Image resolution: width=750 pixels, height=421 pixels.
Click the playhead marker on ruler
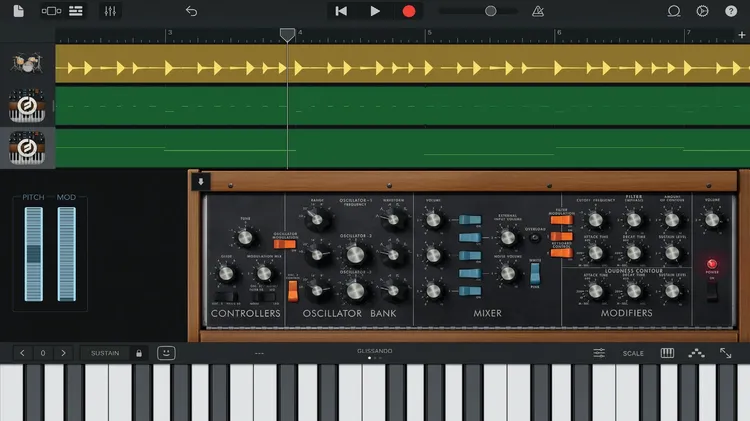[x=287, y=34]
